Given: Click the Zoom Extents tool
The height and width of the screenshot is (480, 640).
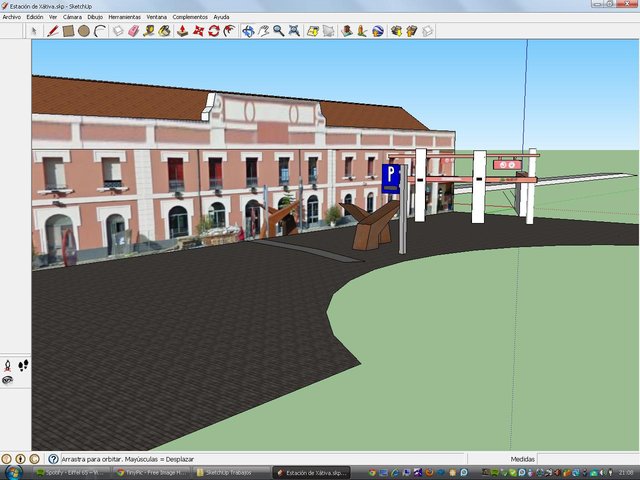Looking at the screenshot, I should pos(295,31).
